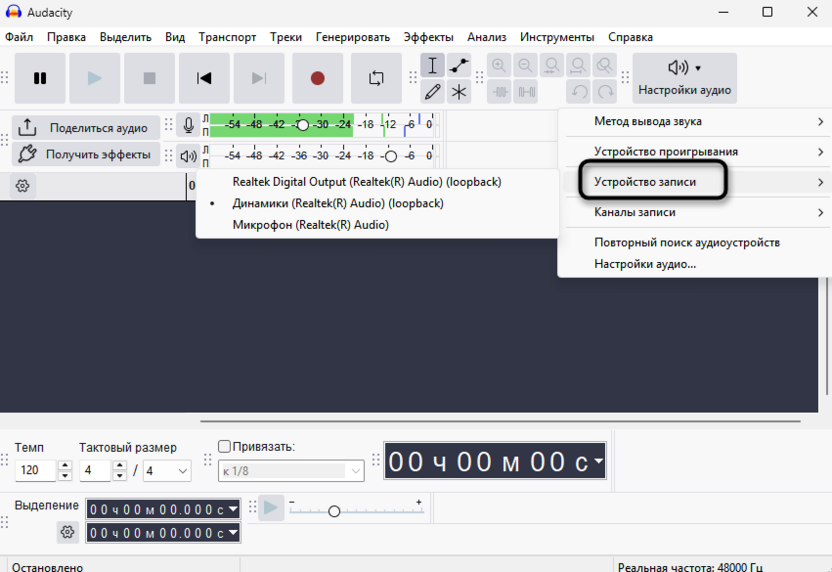Open the time display format arrow

pyautogui.click(x=599, y=461)
